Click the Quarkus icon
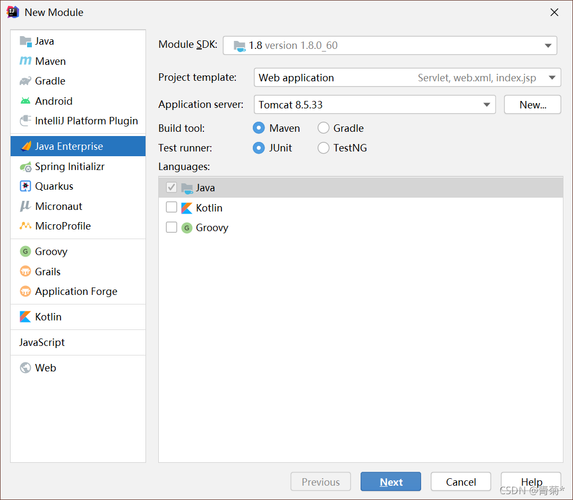Image resolution: width=573 pixels, height=500 pixels. coord(25,186)
